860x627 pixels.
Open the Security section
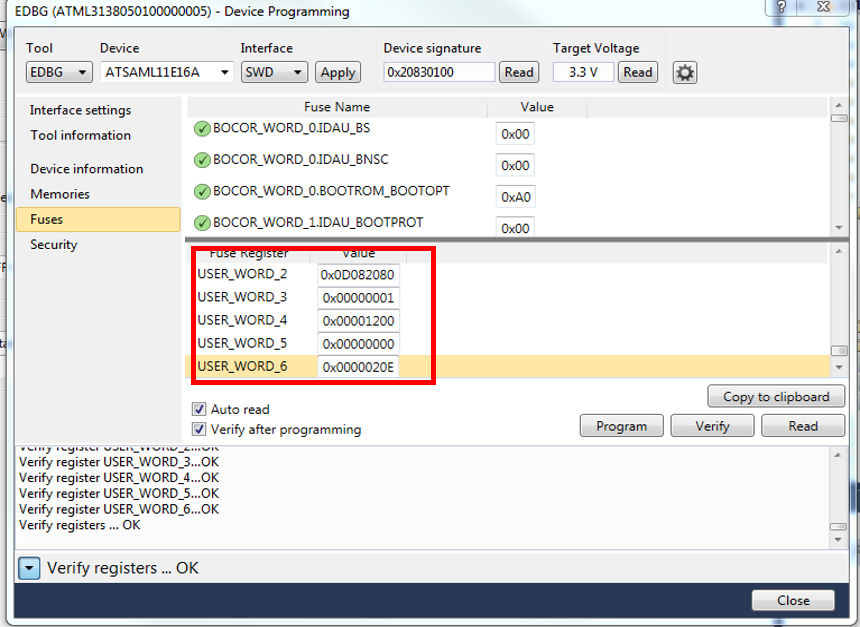pyautogui.click(x=54, y=244)
